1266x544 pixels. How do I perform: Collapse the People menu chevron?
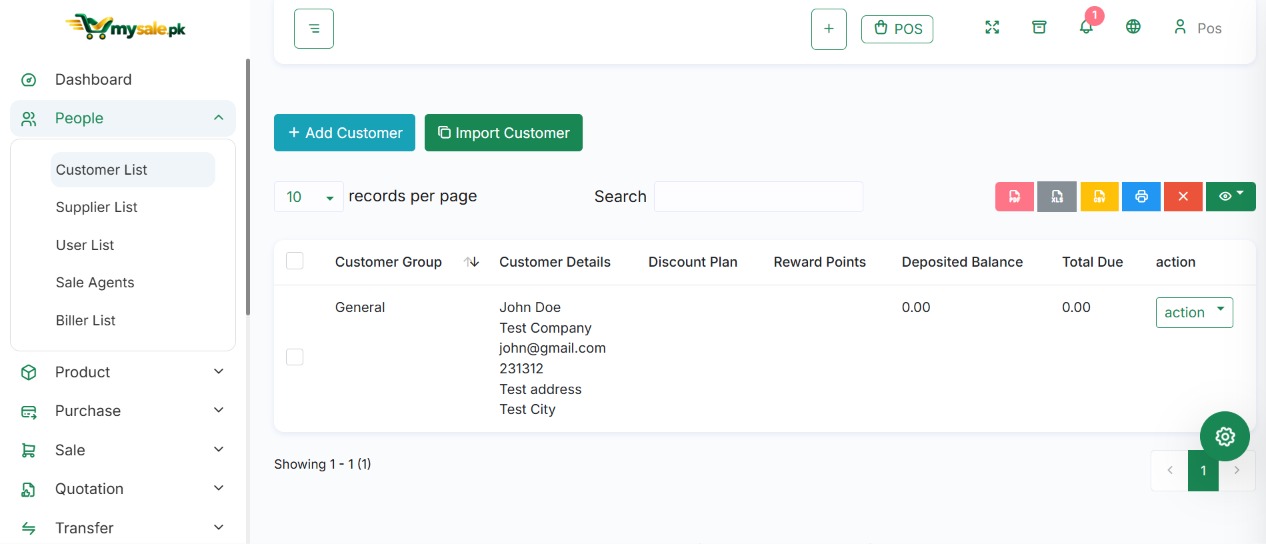point(218,118)
